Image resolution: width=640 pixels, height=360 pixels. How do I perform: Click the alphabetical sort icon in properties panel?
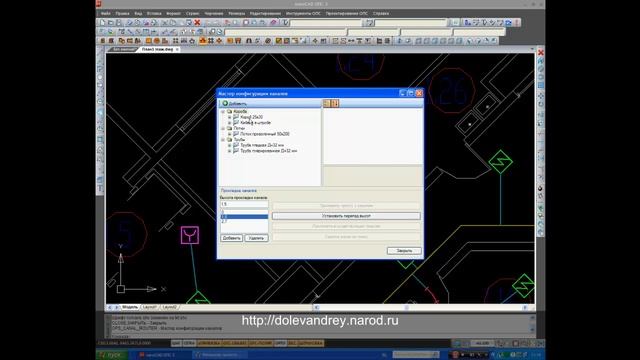[335, 103]
